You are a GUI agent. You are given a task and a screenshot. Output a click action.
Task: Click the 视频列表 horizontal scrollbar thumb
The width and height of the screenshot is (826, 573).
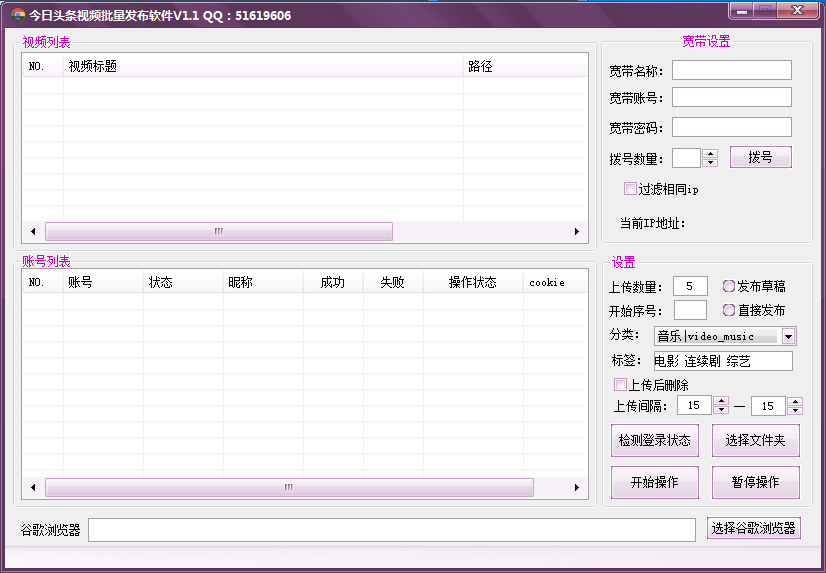(x=219, y=231)
